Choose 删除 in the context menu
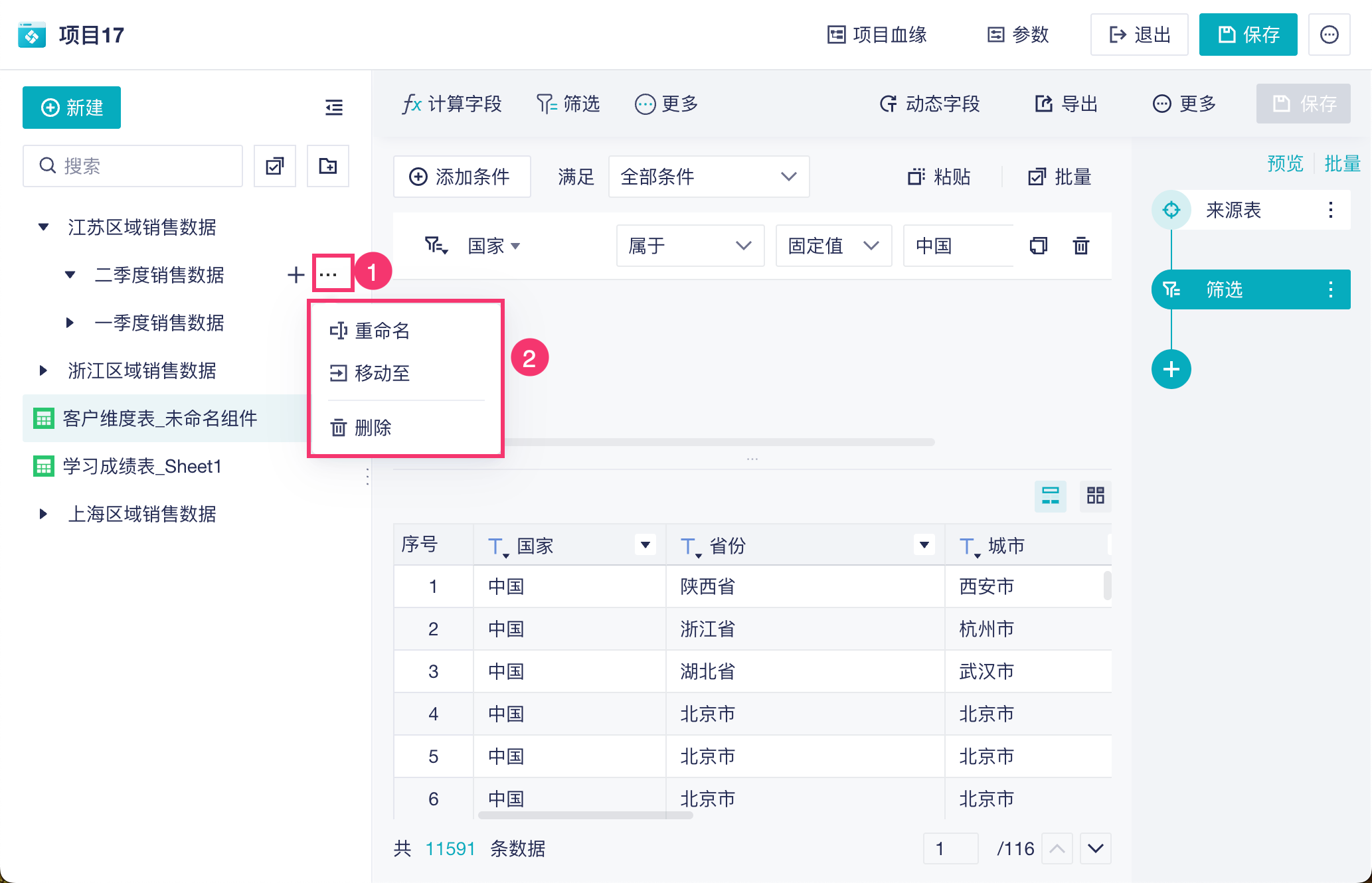The image size is (1372, 883). point(373,428)
